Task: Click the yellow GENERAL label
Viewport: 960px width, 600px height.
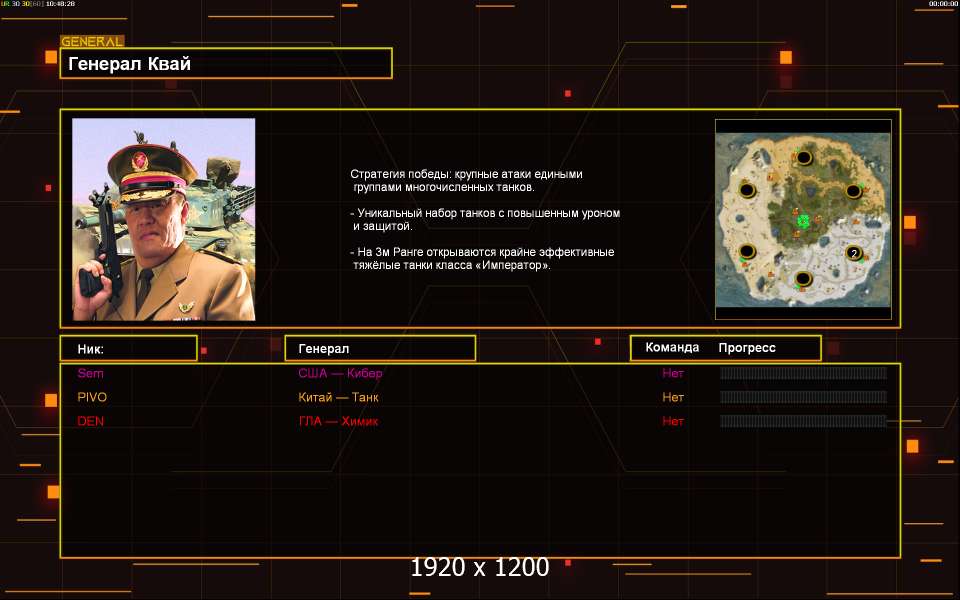Action: pos(92,42)
